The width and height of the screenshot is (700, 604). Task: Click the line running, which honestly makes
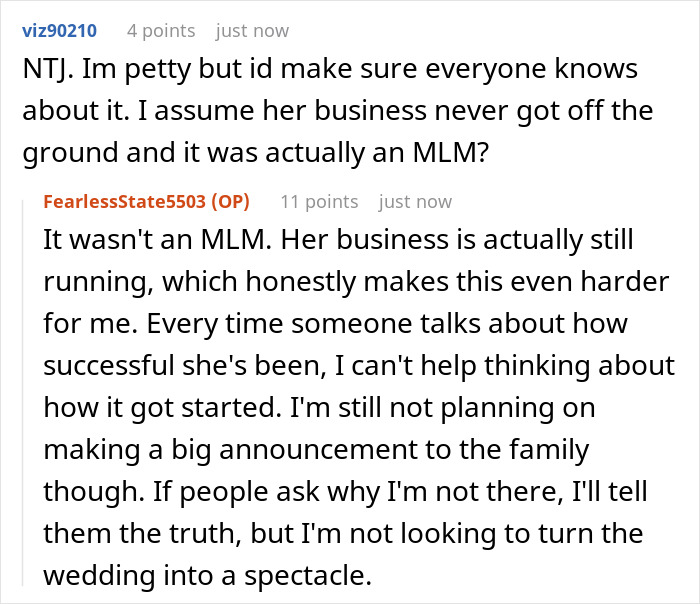pyautogui.click(x=356, y=282)
